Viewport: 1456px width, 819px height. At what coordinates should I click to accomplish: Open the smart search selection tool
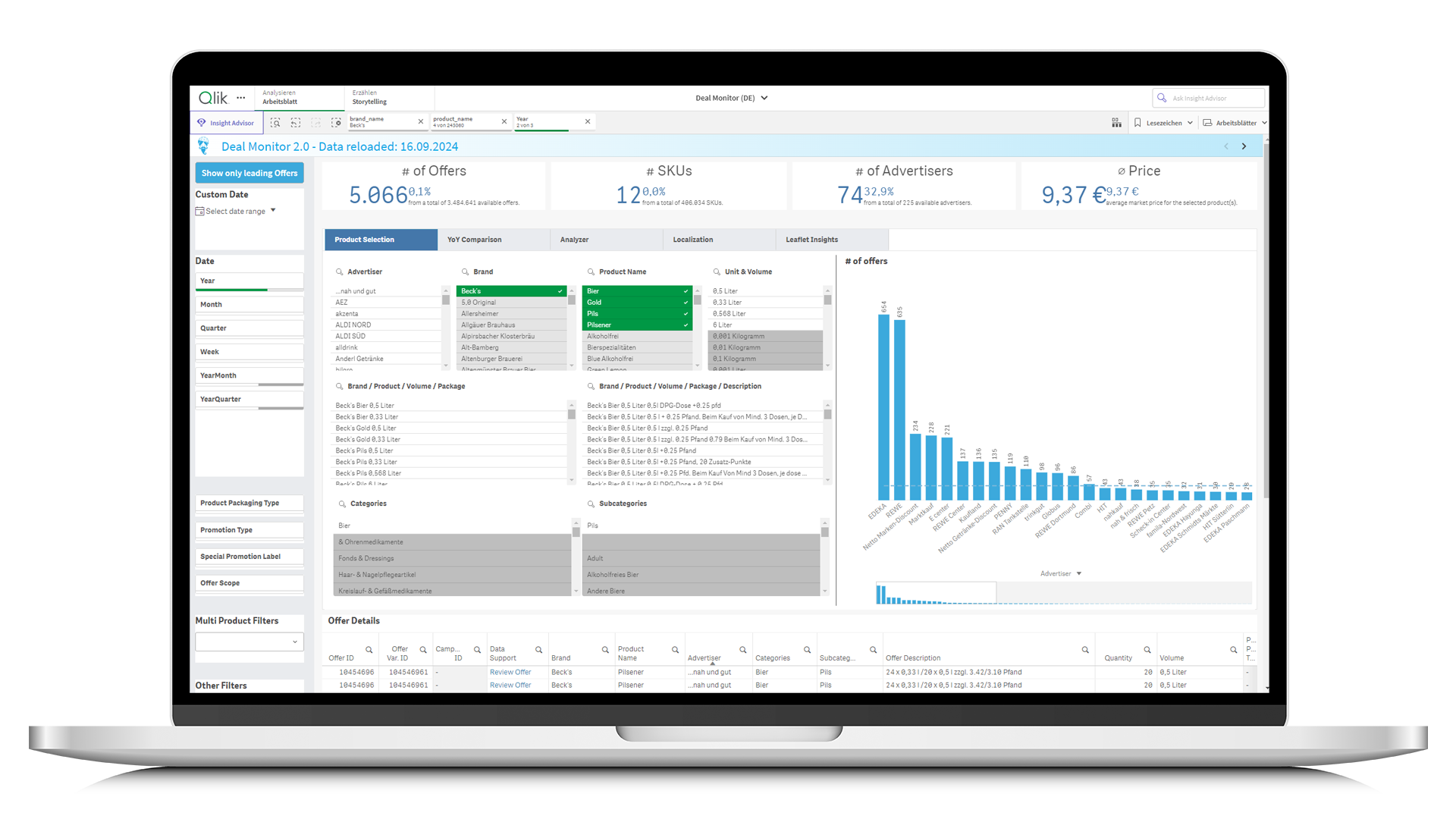275,122
